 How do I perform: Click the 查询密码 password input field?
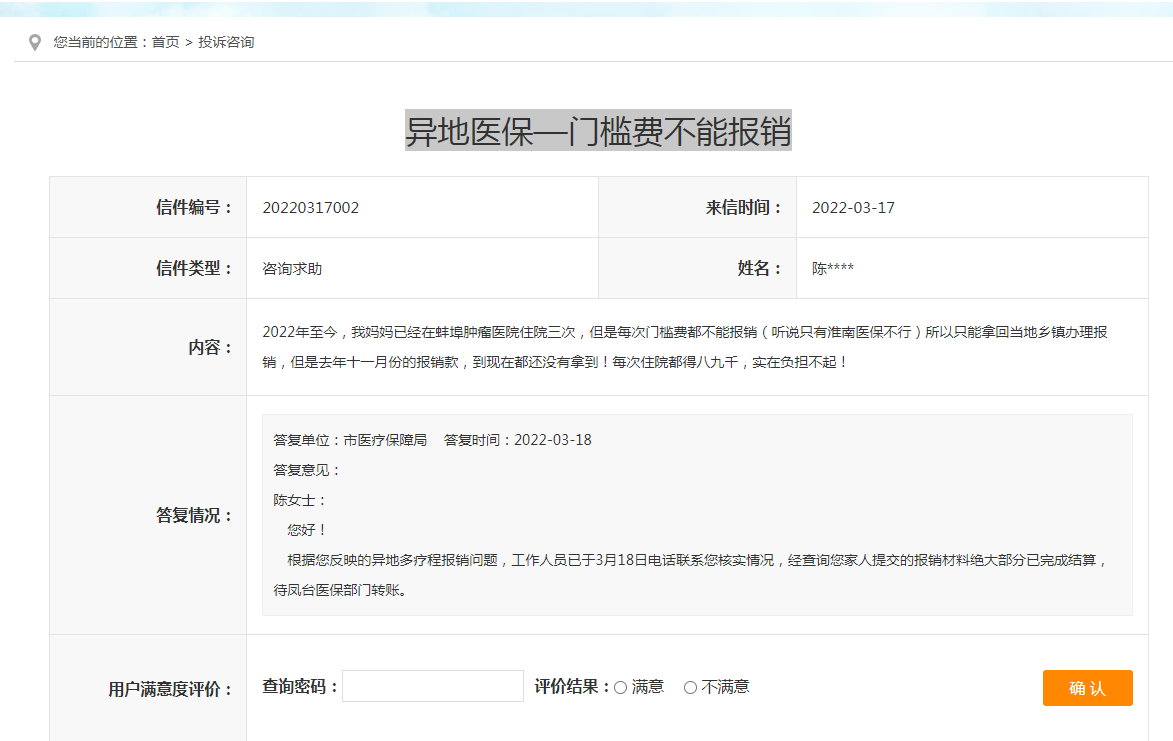[x=433, y=685]
